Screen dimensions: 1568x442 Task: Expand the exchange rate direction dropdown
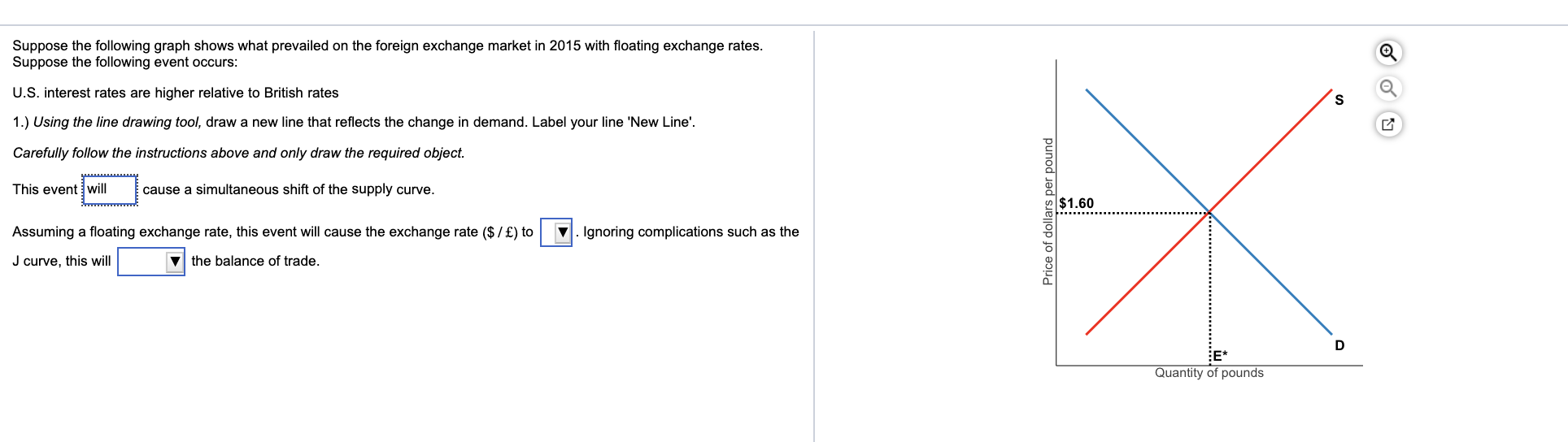tap(556, 232)
